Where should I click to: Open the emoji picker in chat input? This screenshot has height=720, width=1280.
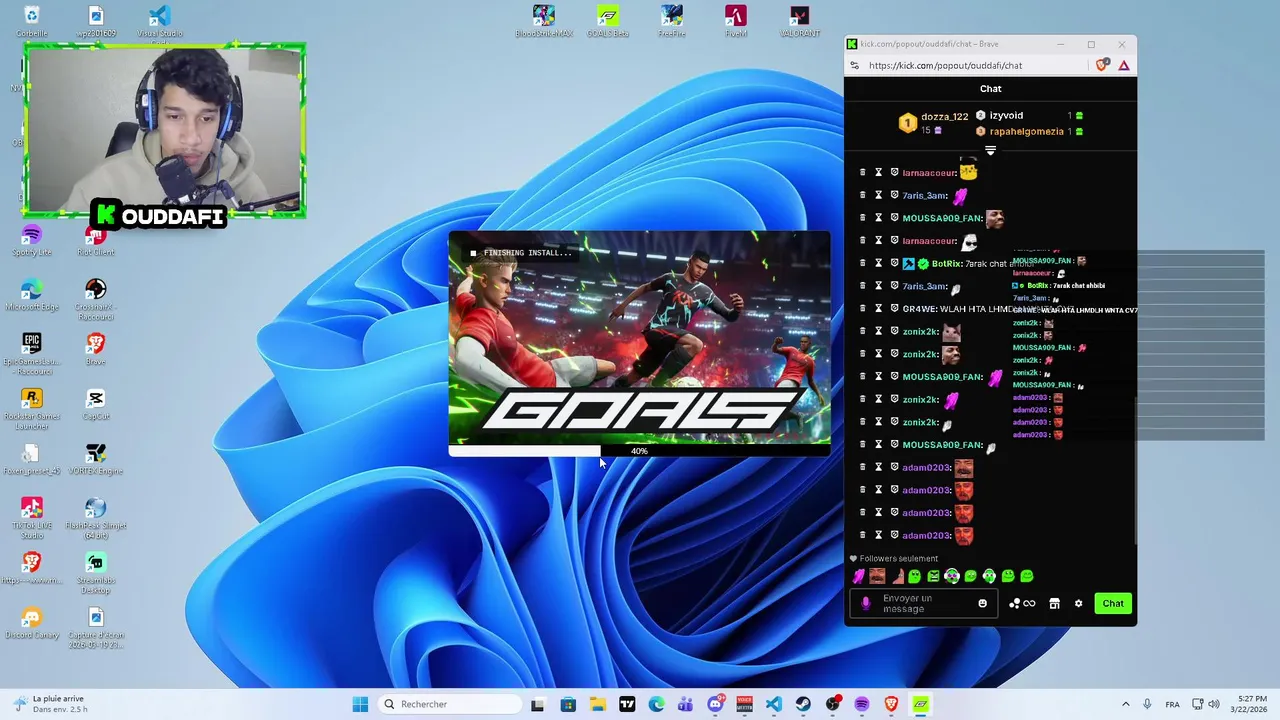[982, 603]
